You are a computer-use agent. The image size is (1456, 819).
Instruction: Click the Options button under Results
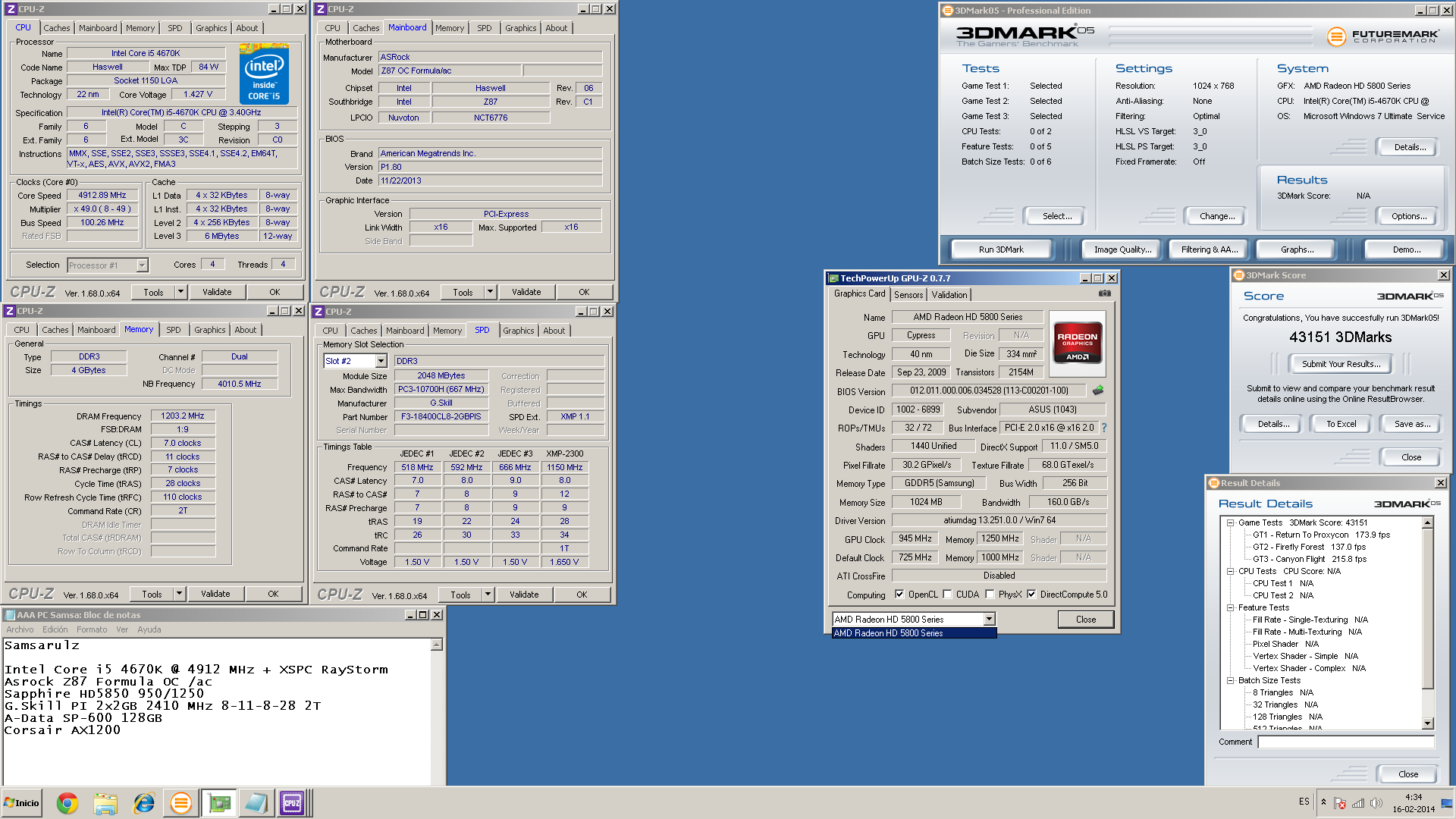pyautogui.click(x=1408, y=216)
